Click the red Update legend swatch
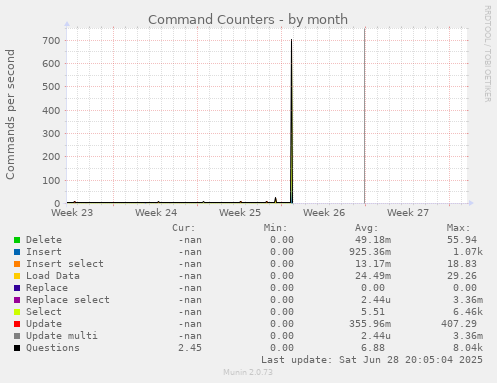 17,324
